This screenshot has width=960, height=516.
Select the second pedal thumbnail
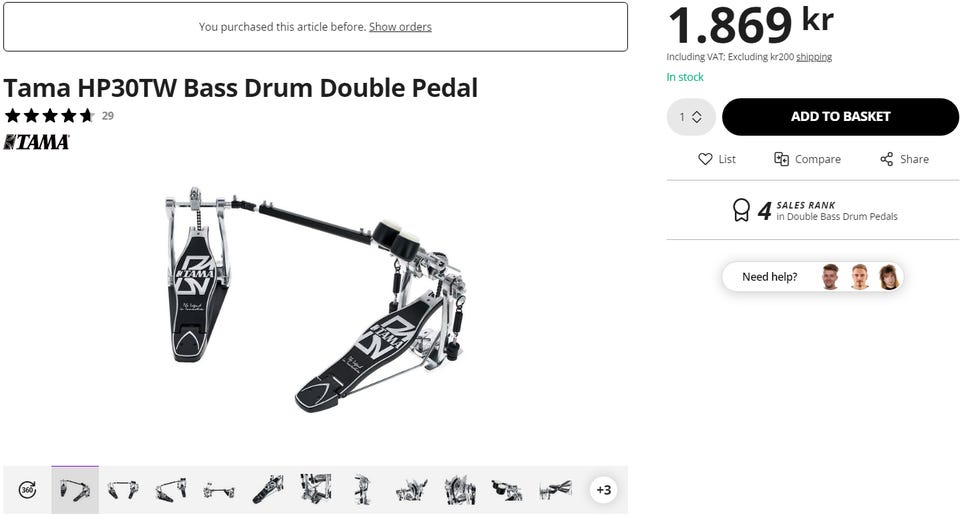[x=122, y=490]
